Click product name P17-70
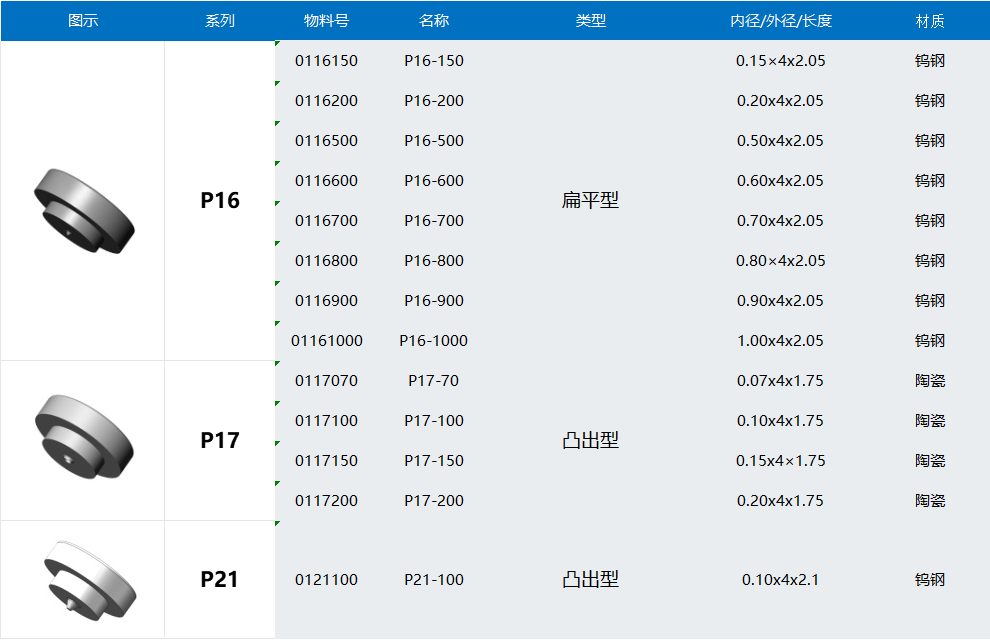This screenshot has height=640, width=990. click(x=434, y=381)
